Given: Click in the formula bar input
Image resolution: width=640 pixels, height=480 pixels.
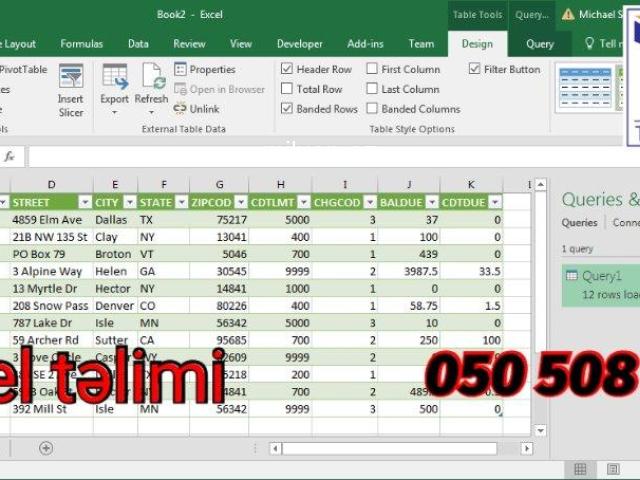Looking at the screenshot, I should 300,157.
